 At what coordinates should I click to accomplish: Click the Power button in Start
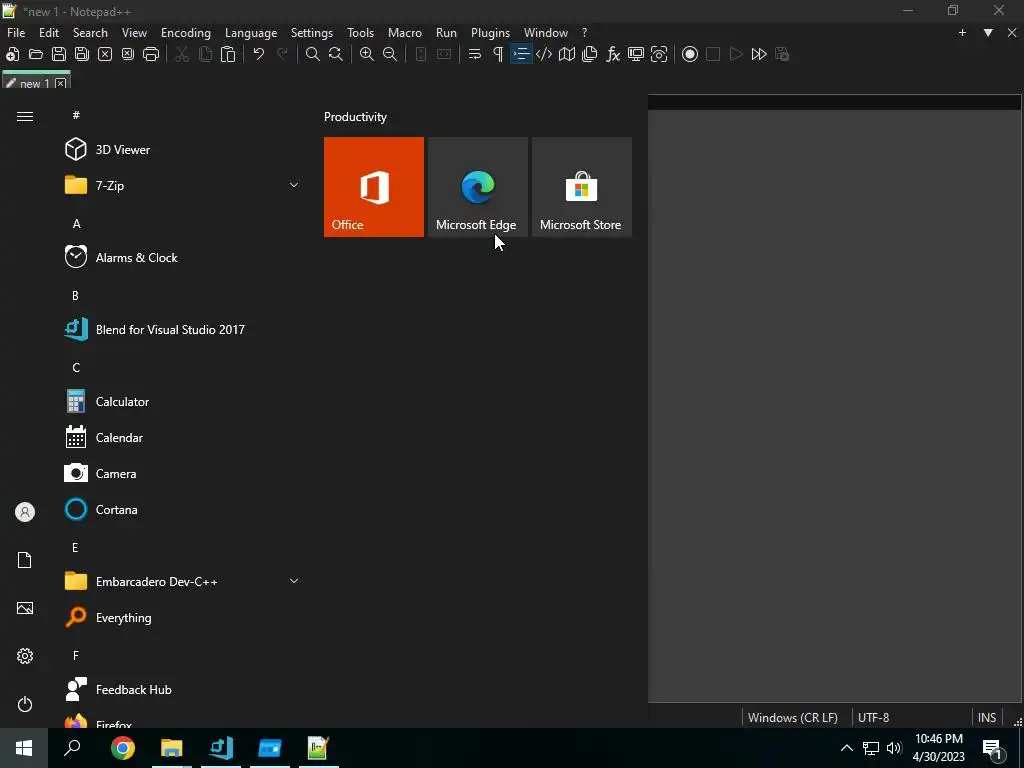25,704
